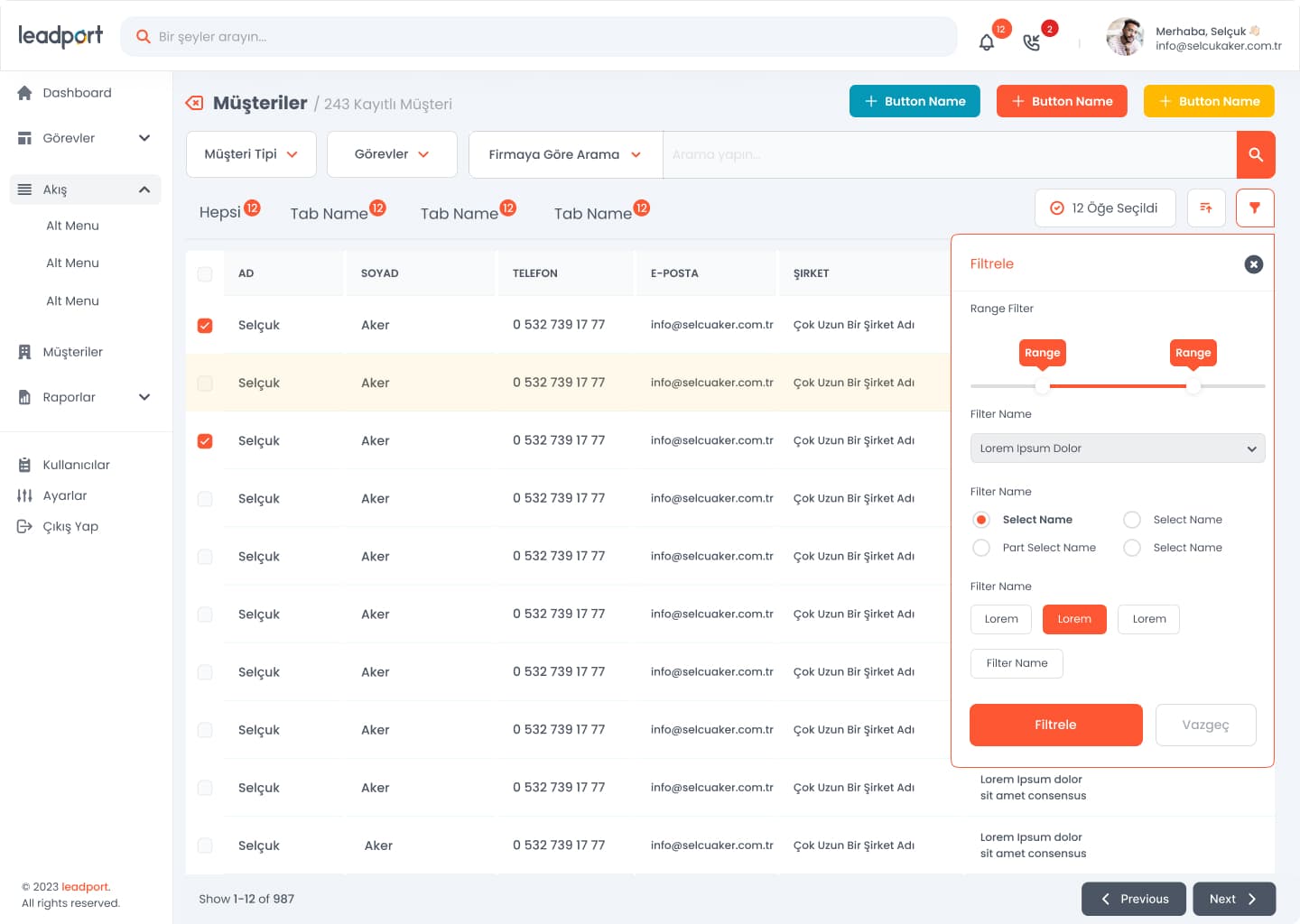The width and height of the screenshot is (1300, 924).
Task: Click the yellow Button Name button
Action: pyautogui.click(x=1210, y=101)
